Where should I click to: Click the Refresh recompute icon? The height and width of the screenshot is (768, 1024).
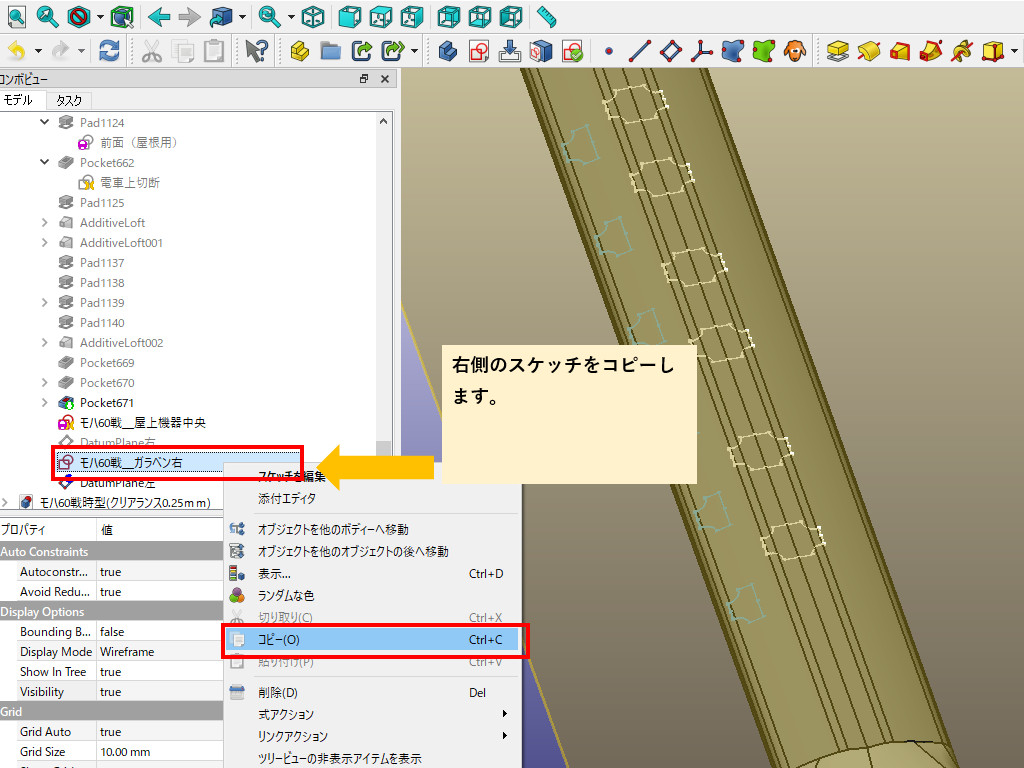click(x=109, y=51)
